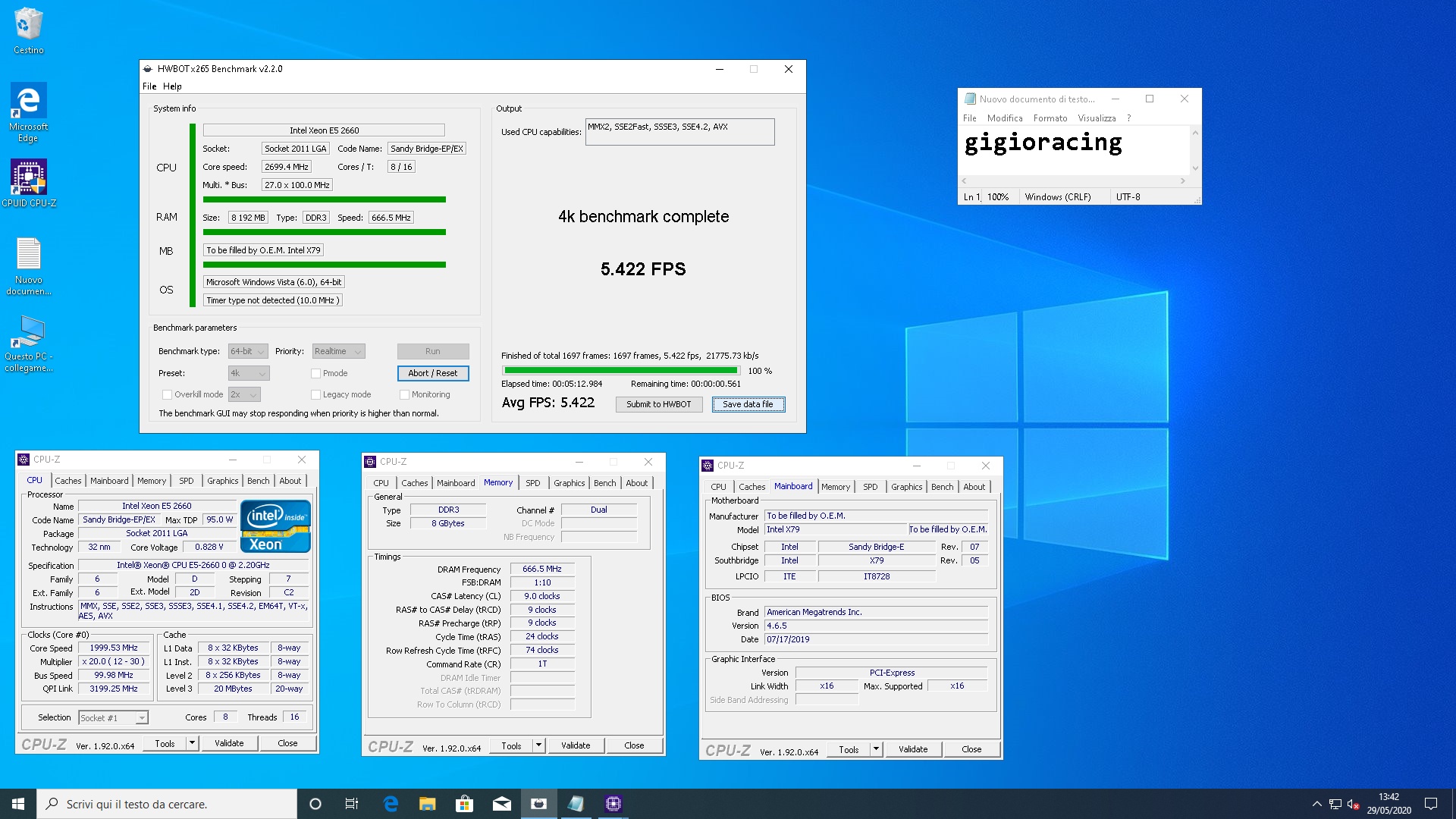Select the Nuovo documento text file icon
This screenshot has height=819, width=1456.
pyautogui.click(x=29, y=266)
